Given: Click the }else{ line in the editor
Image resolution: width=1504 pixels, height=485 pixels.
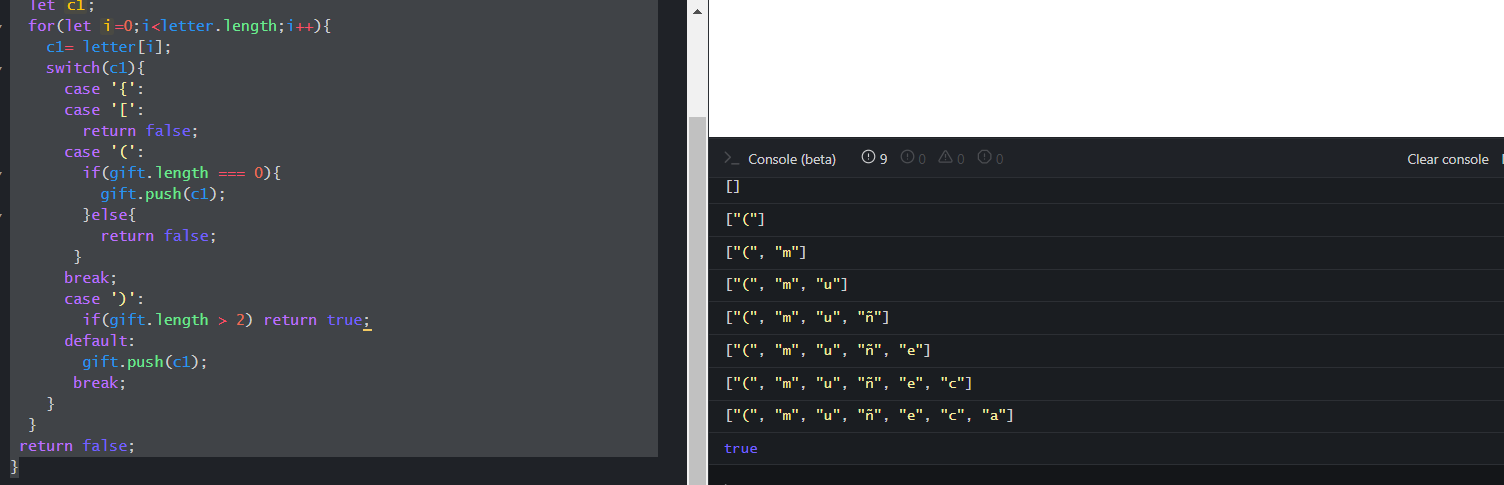Looking at the screenshot, I should 109,215.
